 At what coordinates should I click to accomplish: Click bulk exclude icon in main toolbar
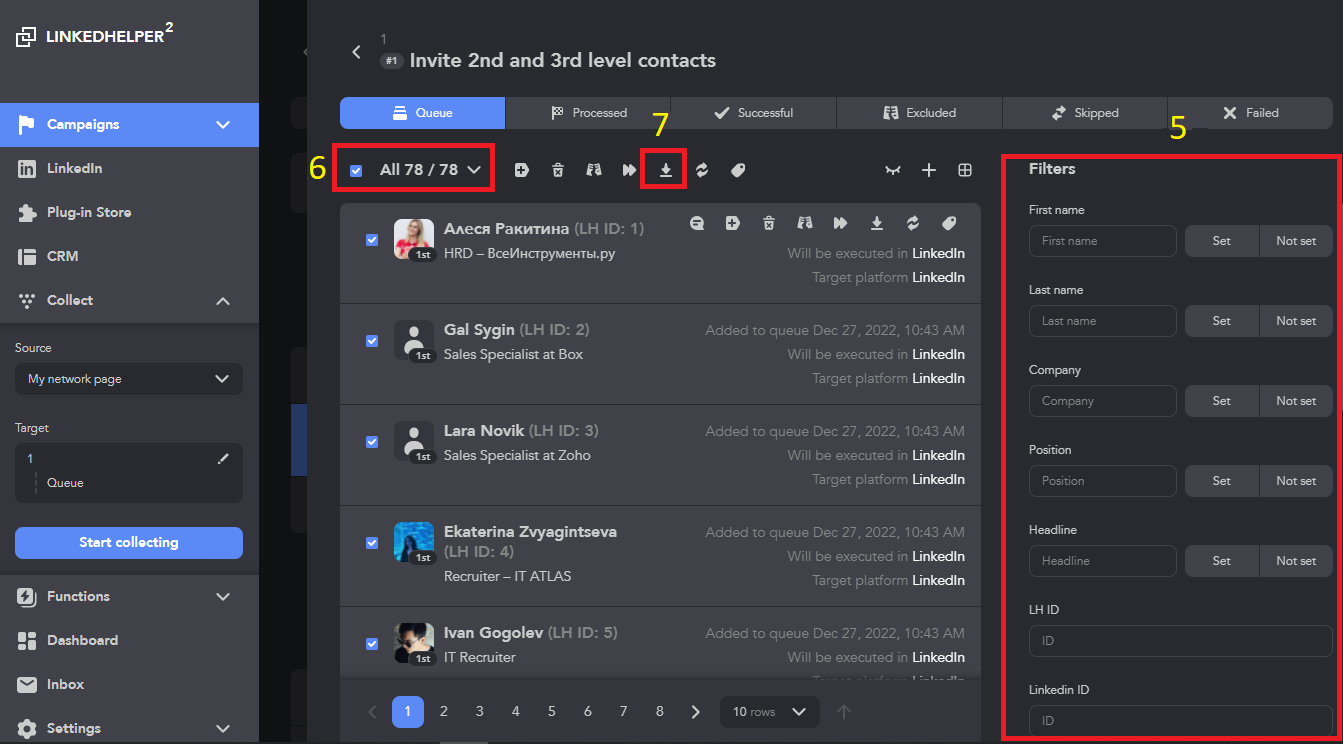coord(594,170)
